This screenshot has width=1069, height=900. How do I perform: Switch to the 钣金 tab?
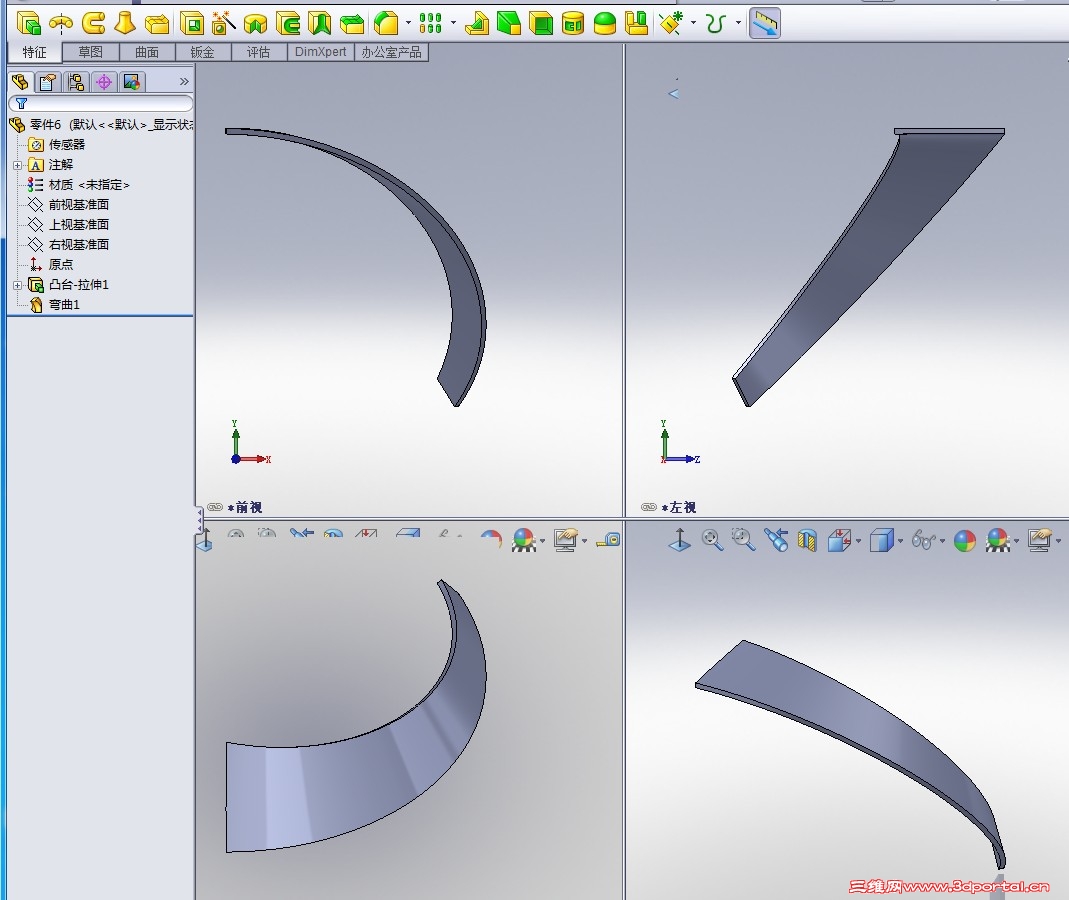coord(202,52)
